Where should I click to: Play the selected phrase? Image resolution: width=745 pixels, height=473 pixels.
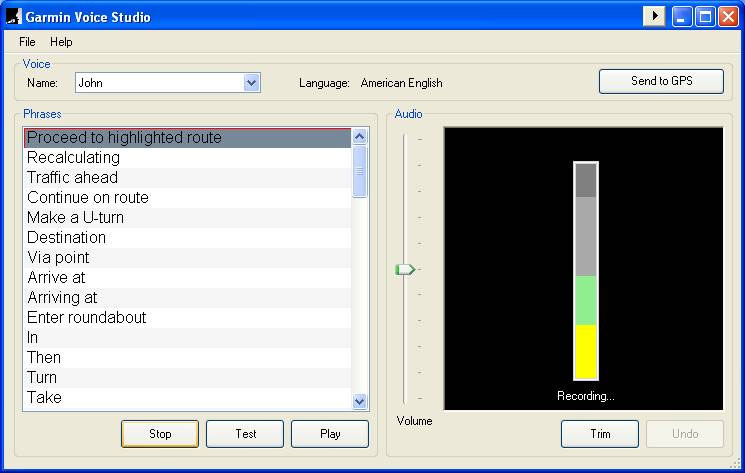pos(330,434)
